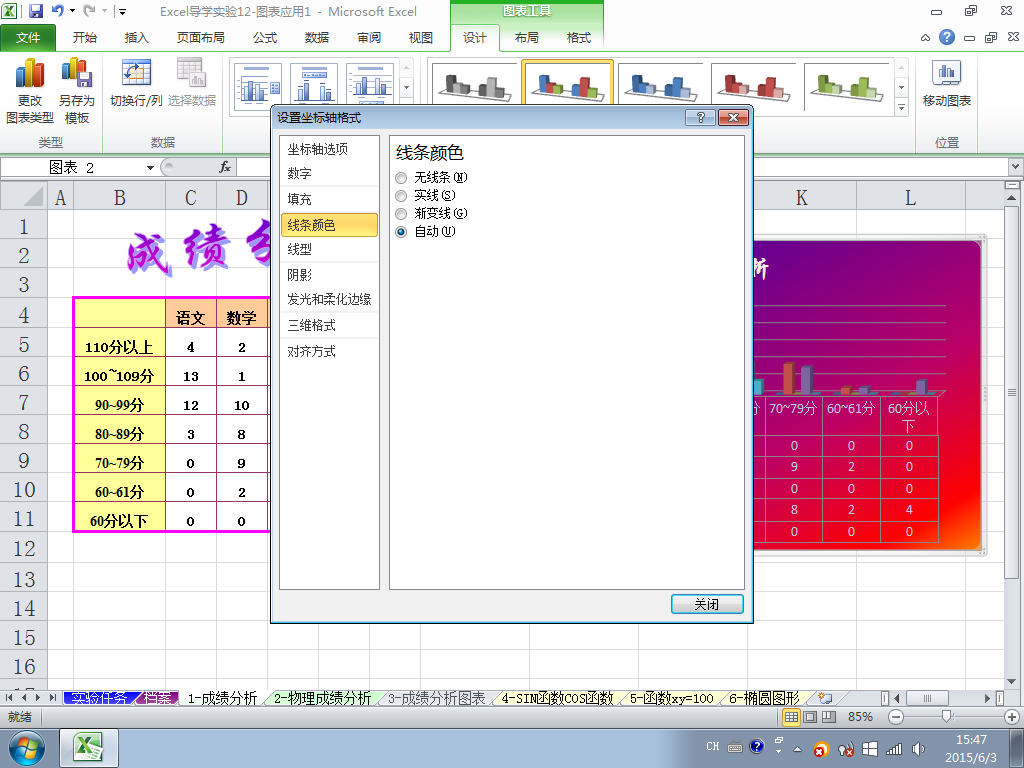Click the Undo icon in quick access toolbar
The width and height of the screenshot is (1024, 768).
coord(57,11)
